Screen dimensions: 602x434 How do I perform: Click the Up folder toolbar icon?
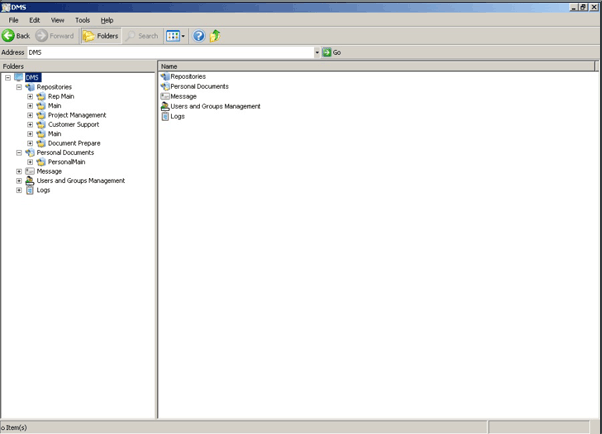pos(215,36)
